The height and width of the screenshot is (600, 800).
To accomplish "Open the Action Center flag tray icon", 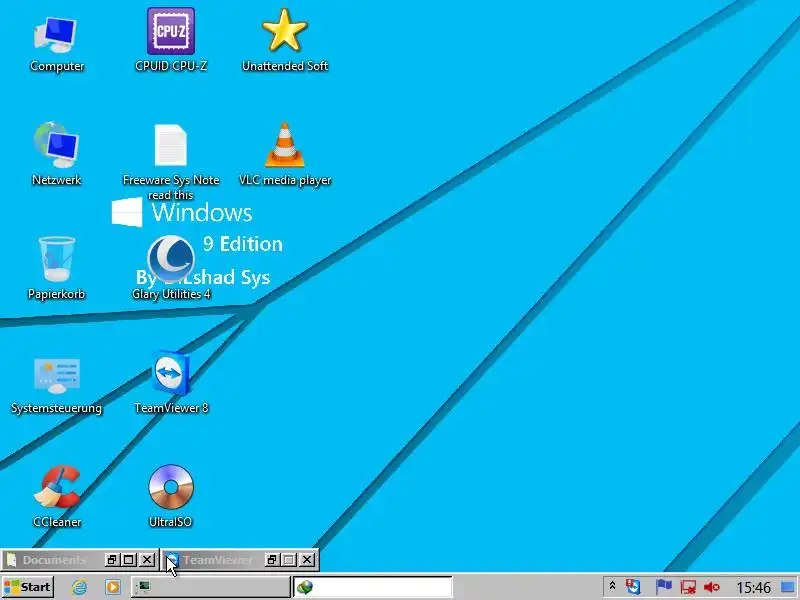I will pos(663,587).
